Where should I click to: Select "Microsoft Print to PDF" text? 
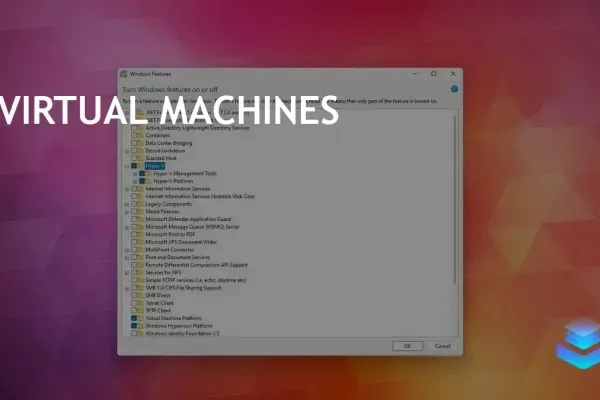coord(170,234)
